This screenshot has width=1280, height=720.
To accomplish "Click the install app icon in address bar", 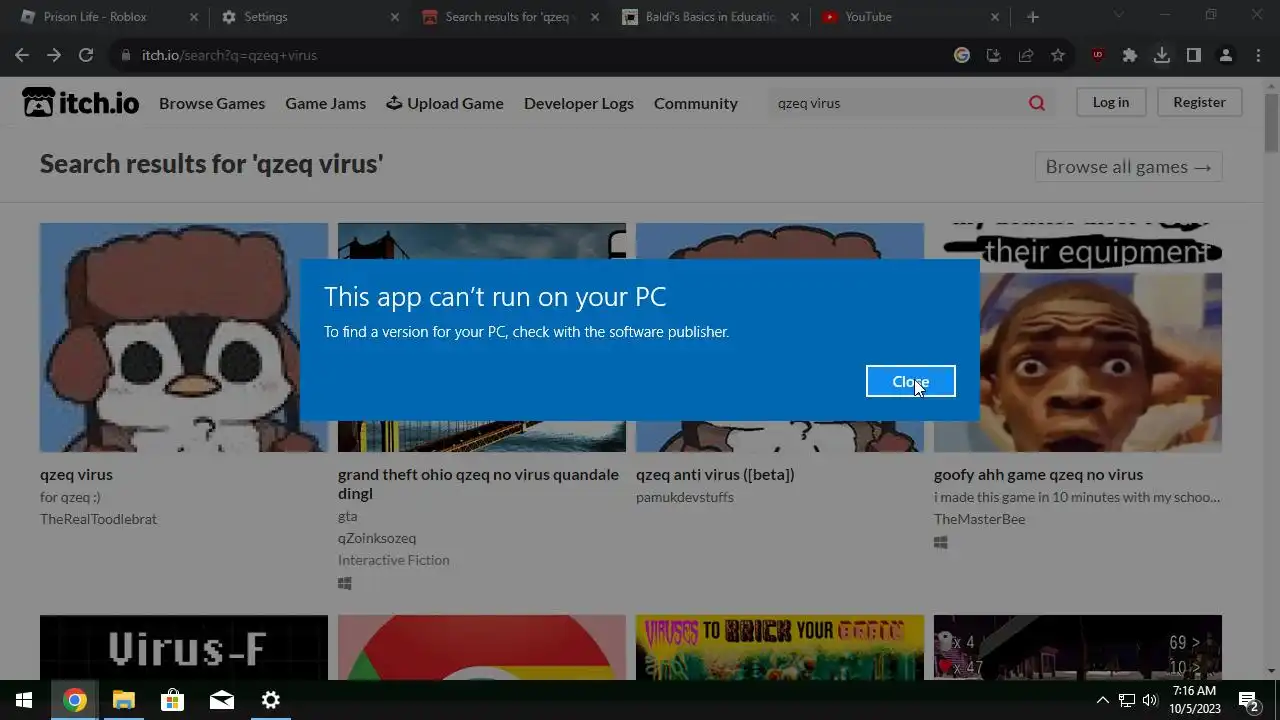I will [994, 55].
